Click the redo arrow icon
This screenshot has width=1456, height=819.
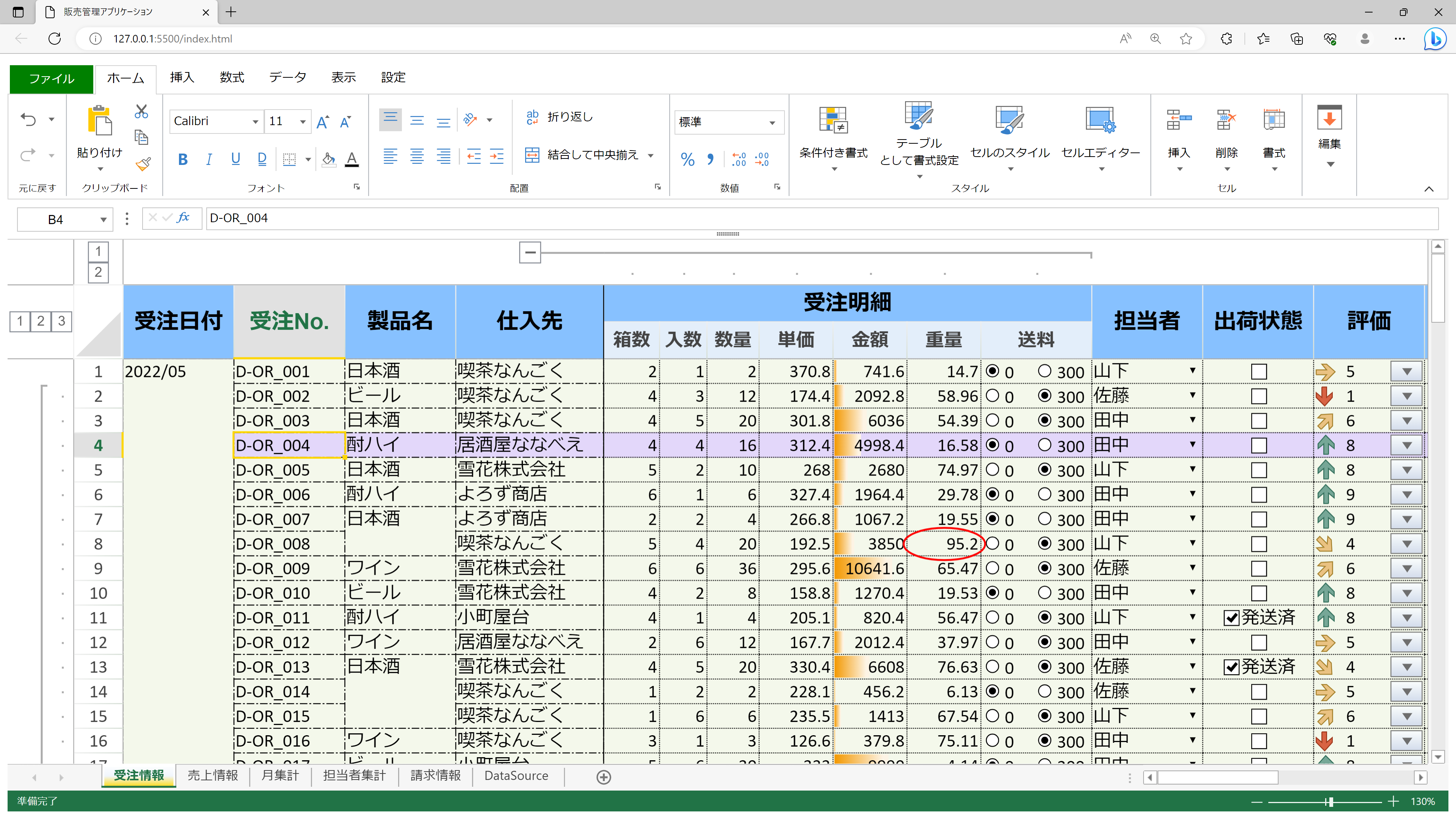(x=28, y=155)
